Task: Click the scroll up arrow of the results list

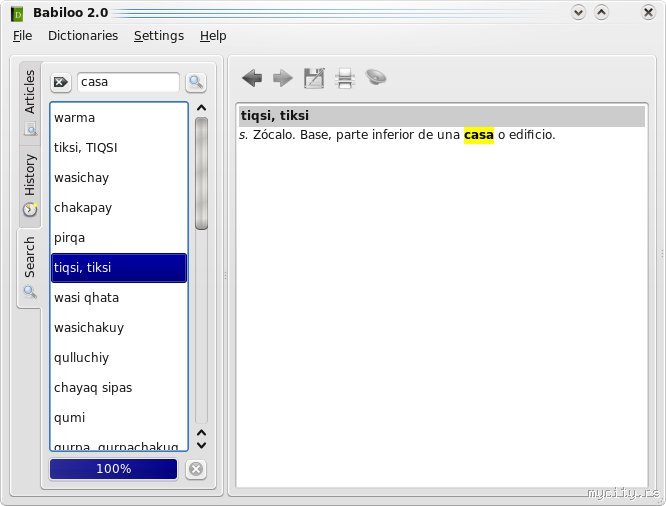Action: click(202, 108)
